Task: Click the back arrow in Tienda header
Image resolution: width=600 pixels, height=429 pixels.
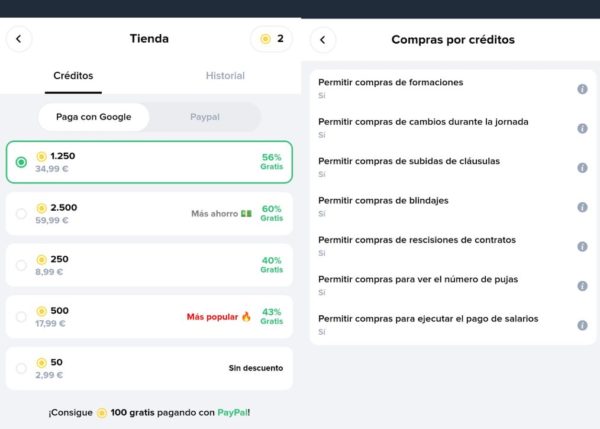Action: [19, 39]
